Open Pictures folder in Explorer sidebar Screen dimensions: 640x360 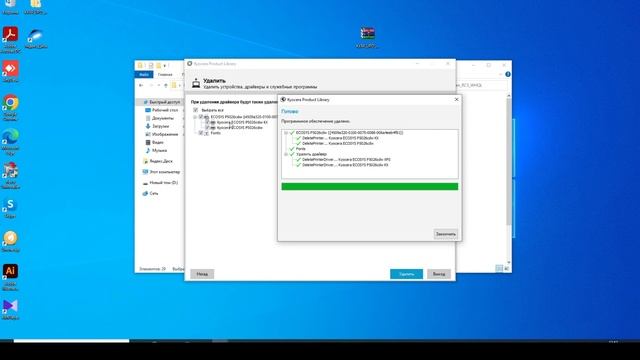[x=162, y=134]
